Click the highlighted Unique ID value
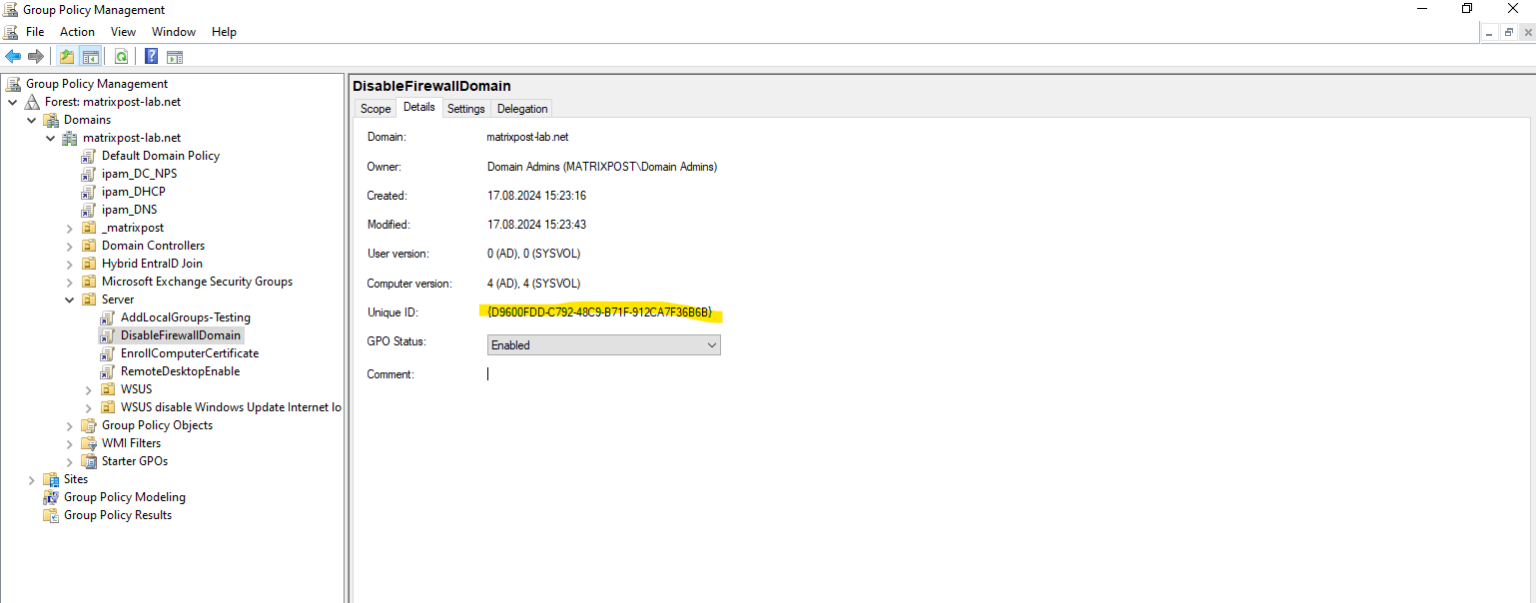Image resolution: width=1536 pixels, height=603 pixels. [600, 313]
